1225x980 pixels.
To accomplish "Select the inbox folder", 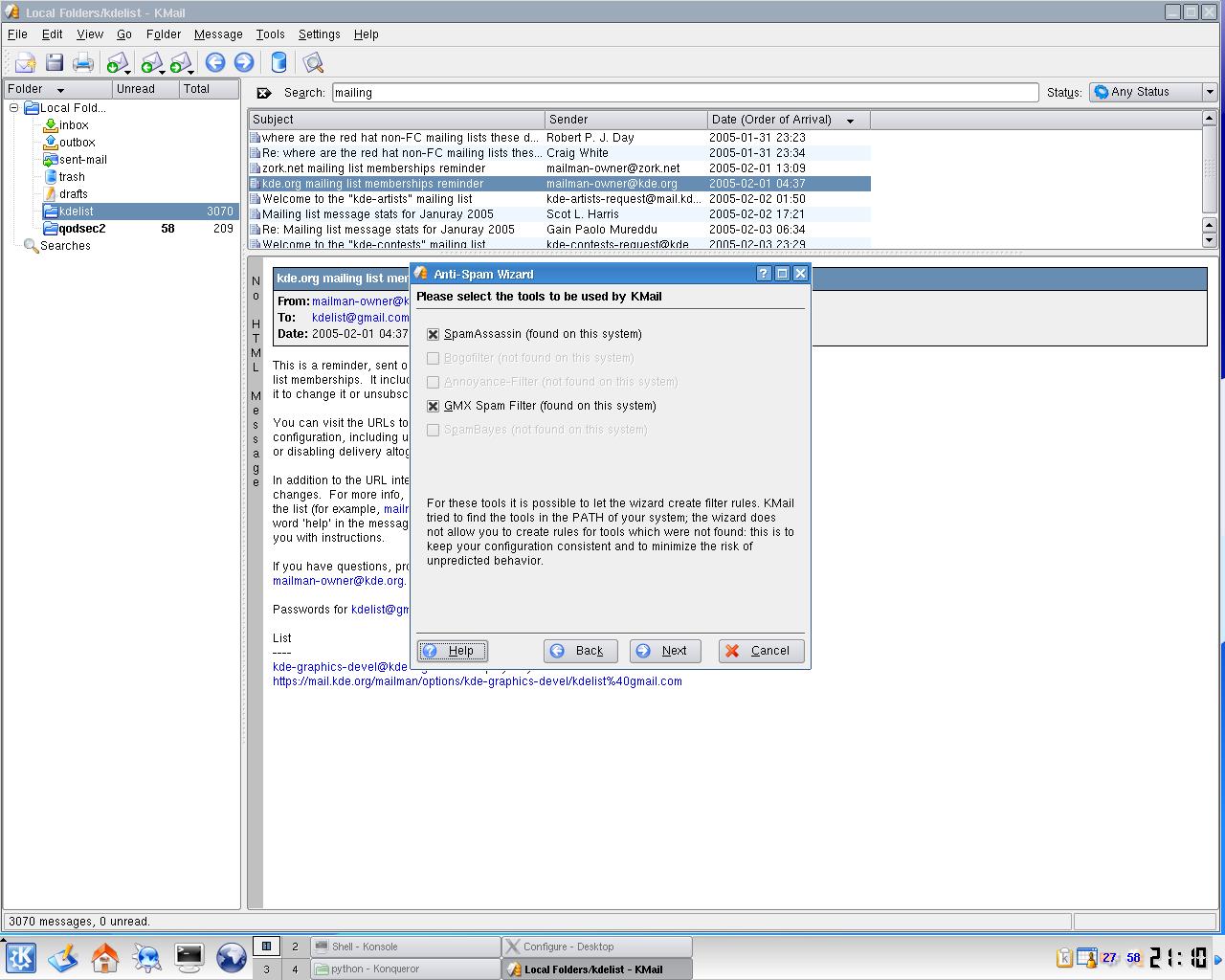I will [x=74, y=125].
